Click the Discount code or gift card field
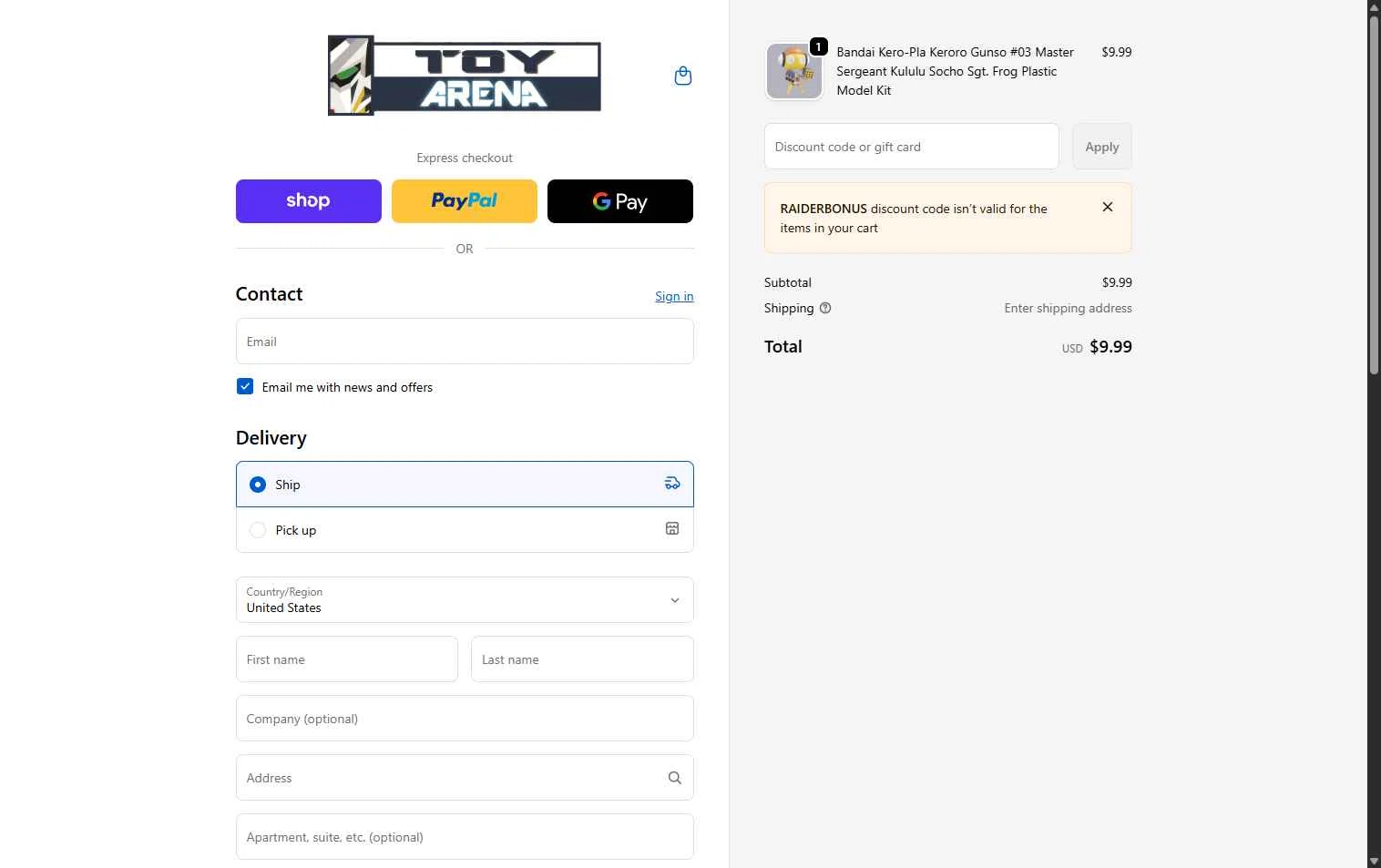 [x=912, y=147]
